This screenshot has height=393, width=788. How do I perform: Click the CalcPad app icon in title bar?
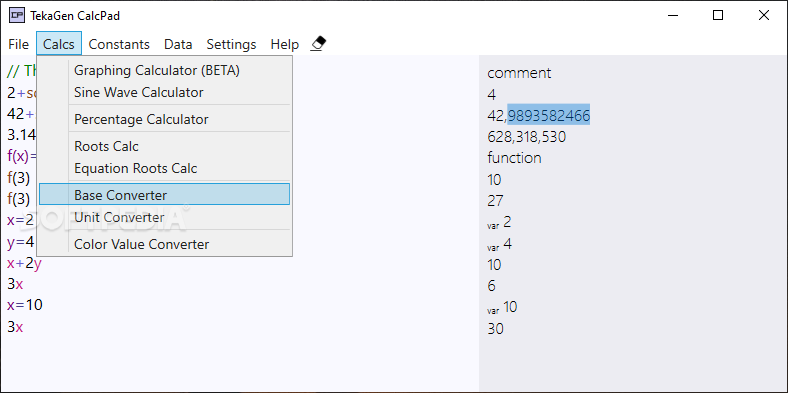[17, 16]
